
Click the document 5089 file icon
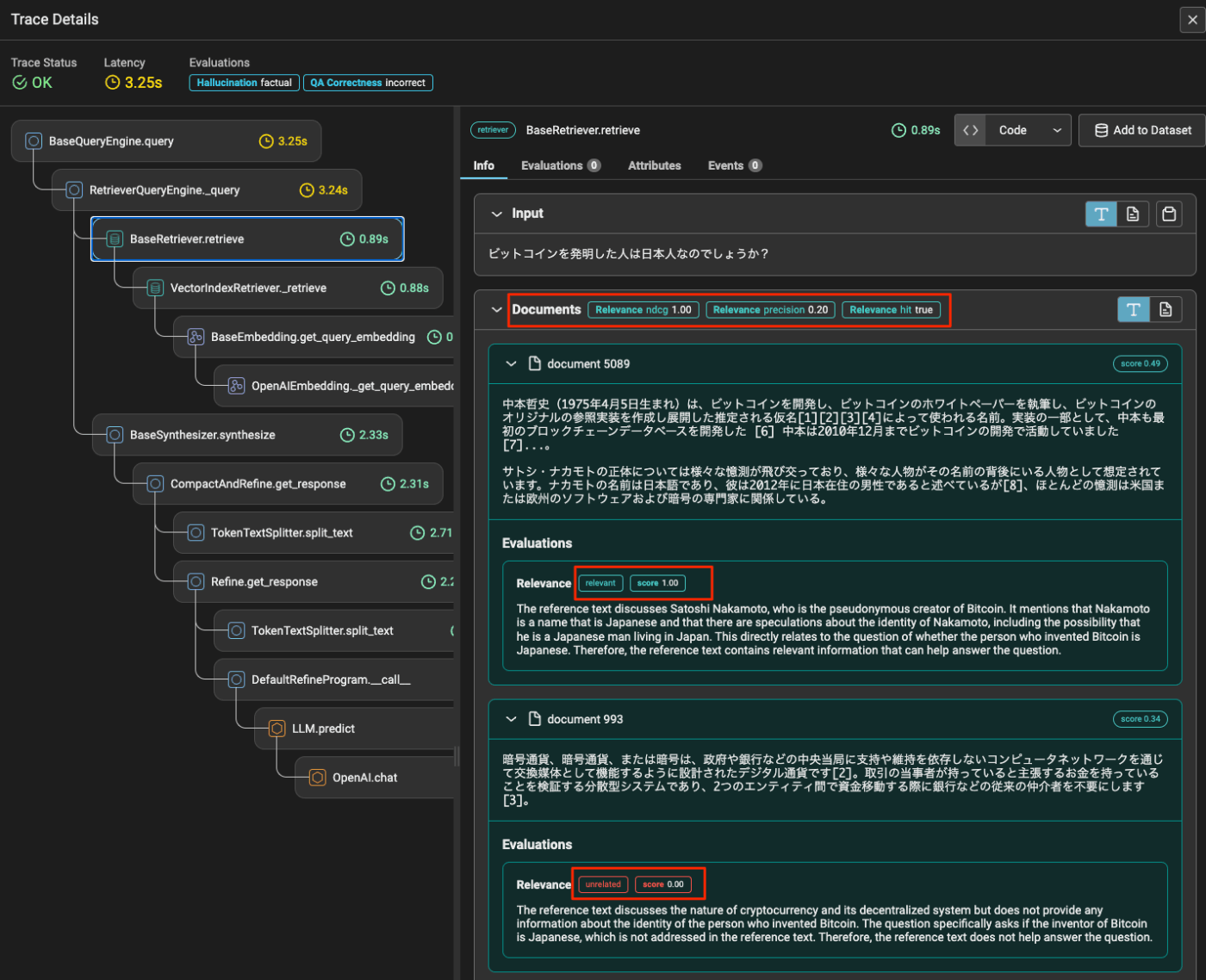coord(535,363)
